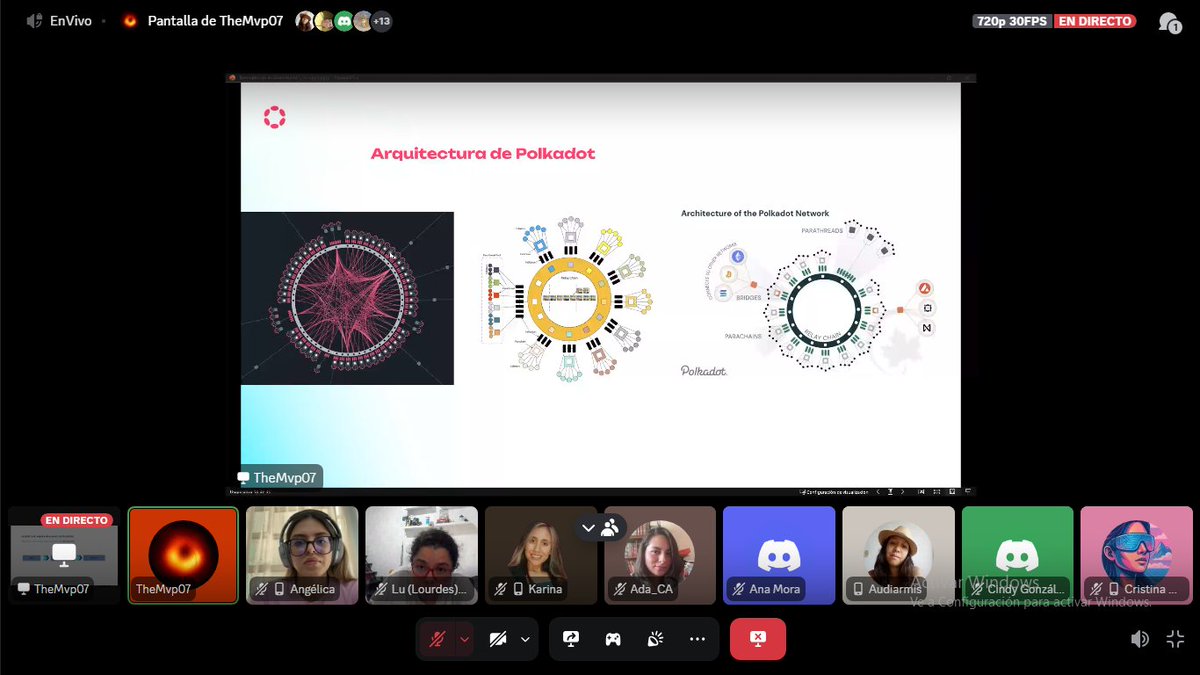1200x675 pixels.
Task: Focus Cristina participant tile
Action: (1136, 555)
